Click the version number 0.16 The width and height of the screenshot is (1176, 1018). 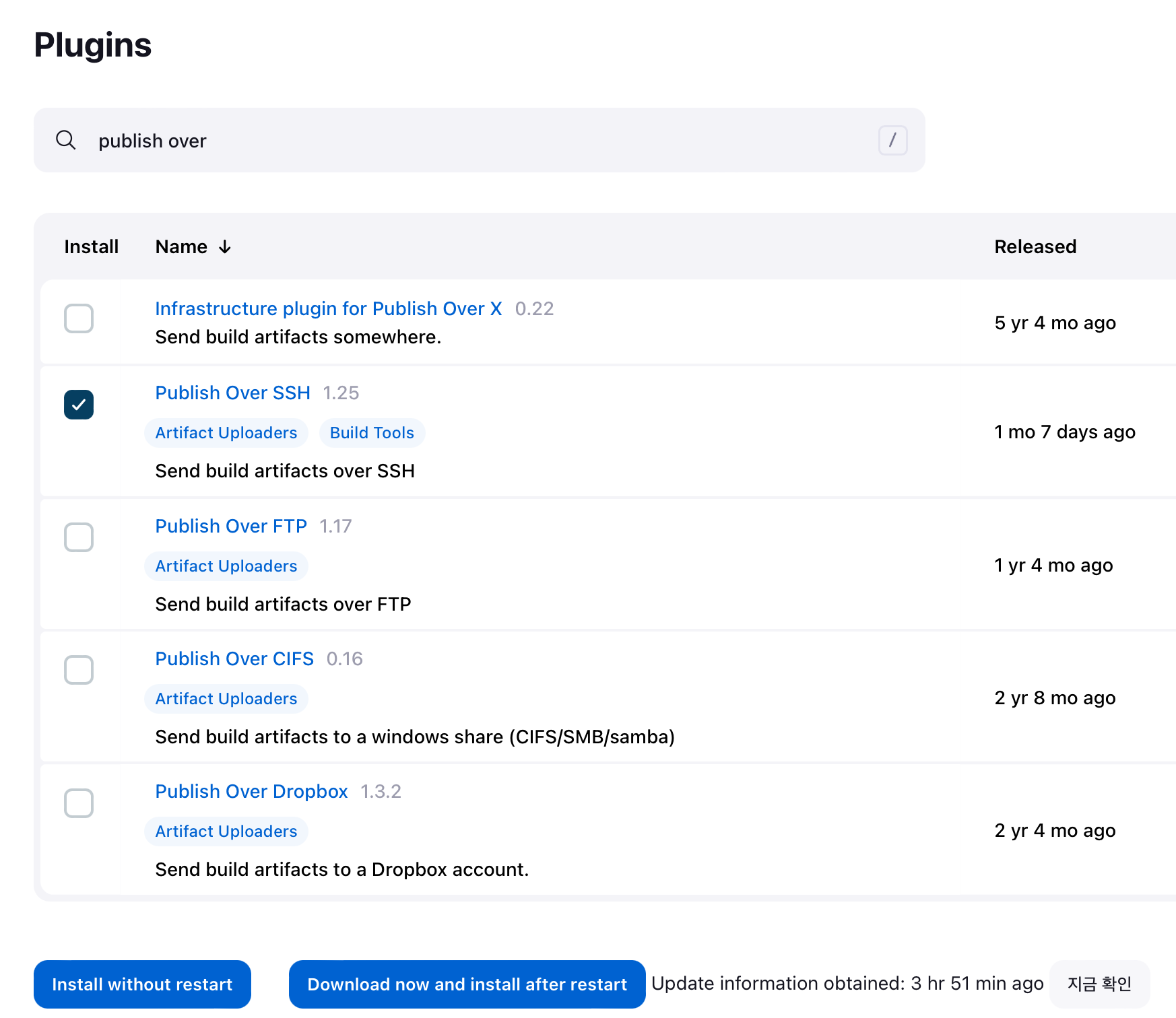click(345, 658)
